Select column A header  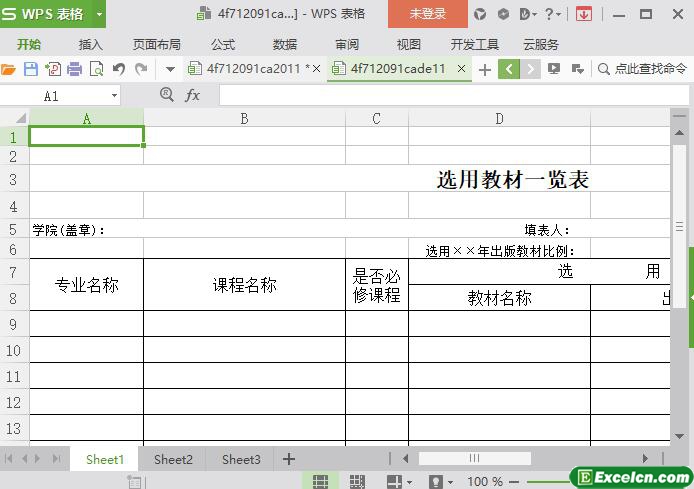pyautogui.click(x=87, y=118)
